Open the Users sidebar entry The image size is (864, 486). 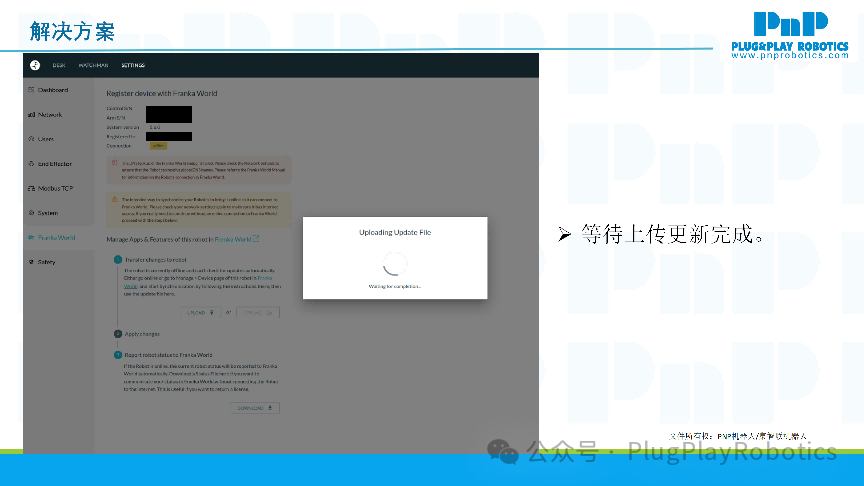pos(46,139)
